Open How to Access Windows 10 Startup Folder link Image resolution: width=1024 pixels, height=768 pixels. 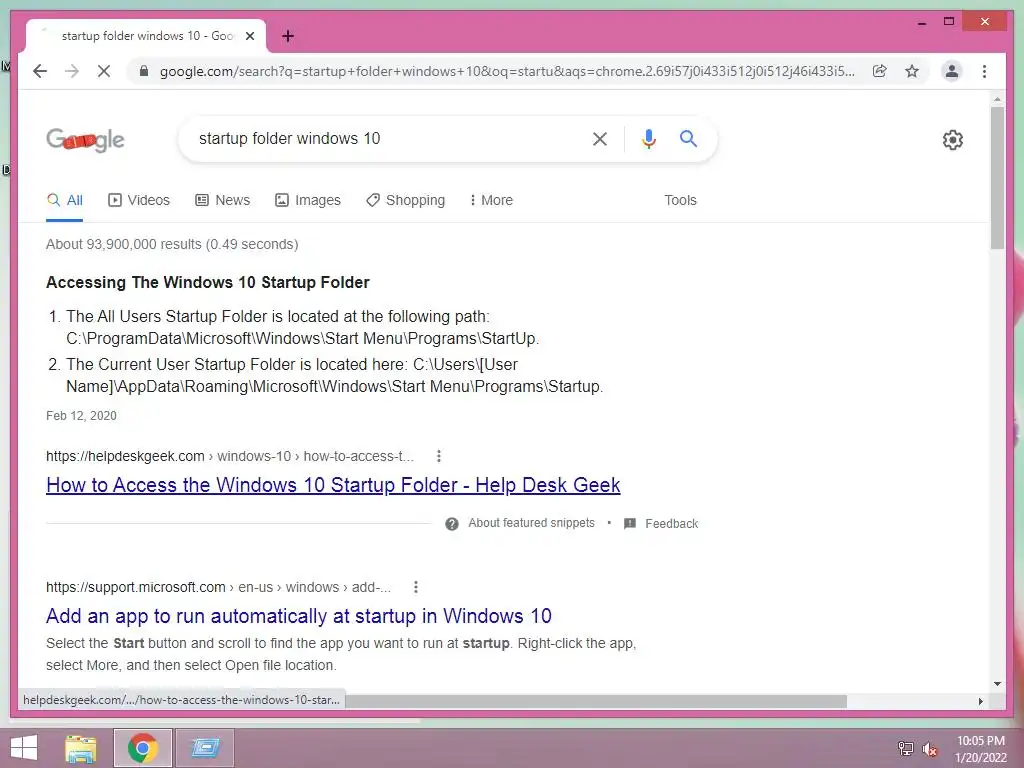pos(333,485)
